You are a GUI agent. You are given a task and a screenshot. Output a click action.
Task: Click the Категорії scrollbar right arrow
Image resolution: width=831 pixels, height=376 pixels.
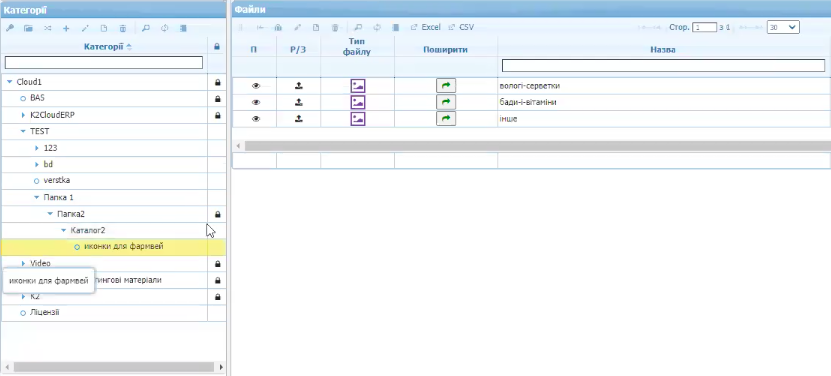click(221, 366)
